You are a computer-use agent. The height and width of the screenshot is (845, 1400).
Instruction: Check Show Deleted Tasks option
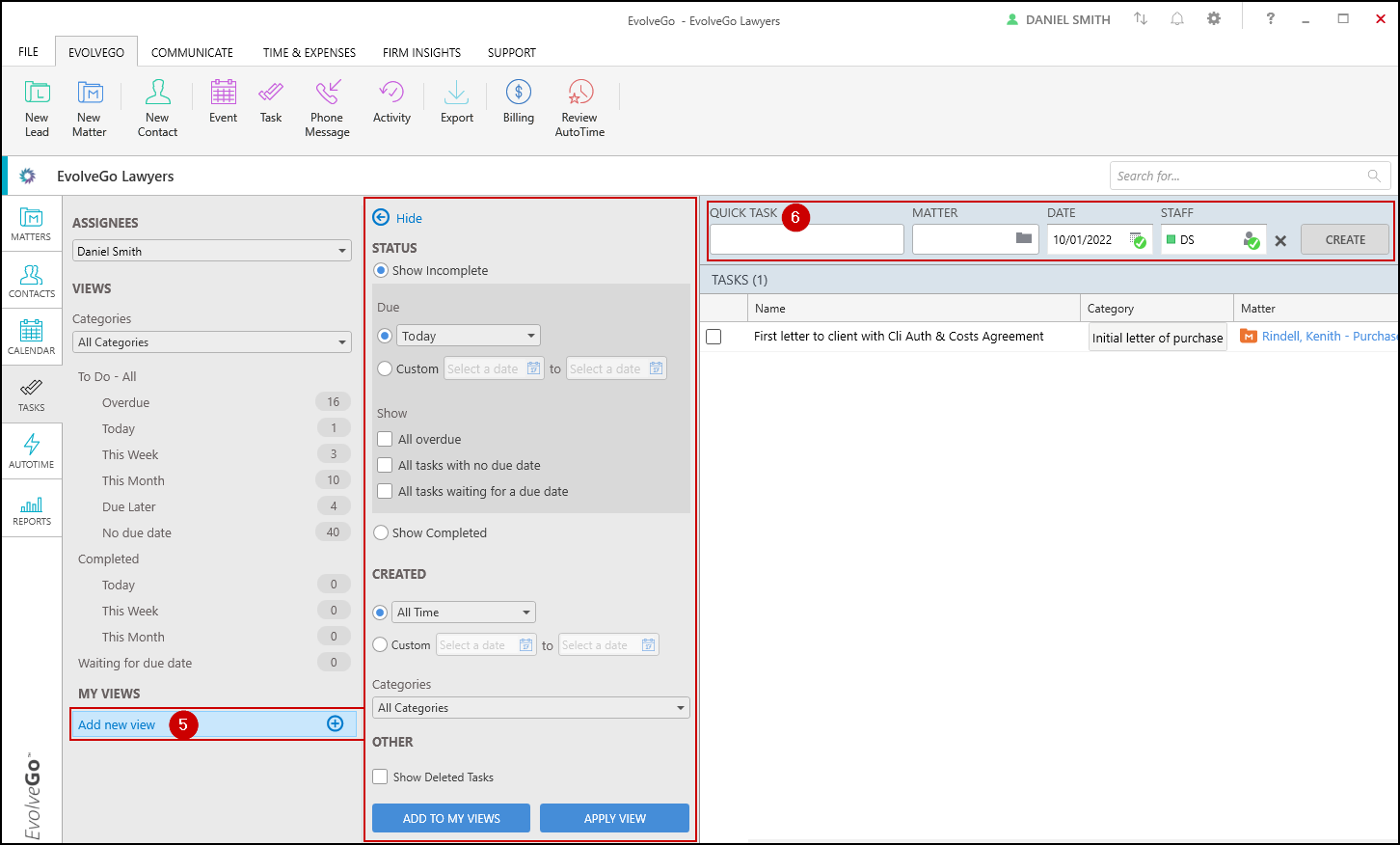[381, 777]
